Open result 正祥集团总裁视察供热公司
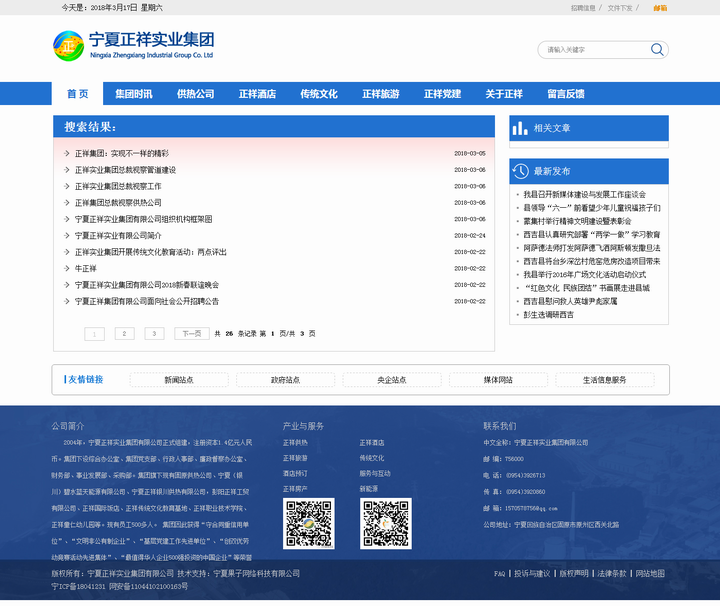The image size is (720, 606). (x=118, y=202)
